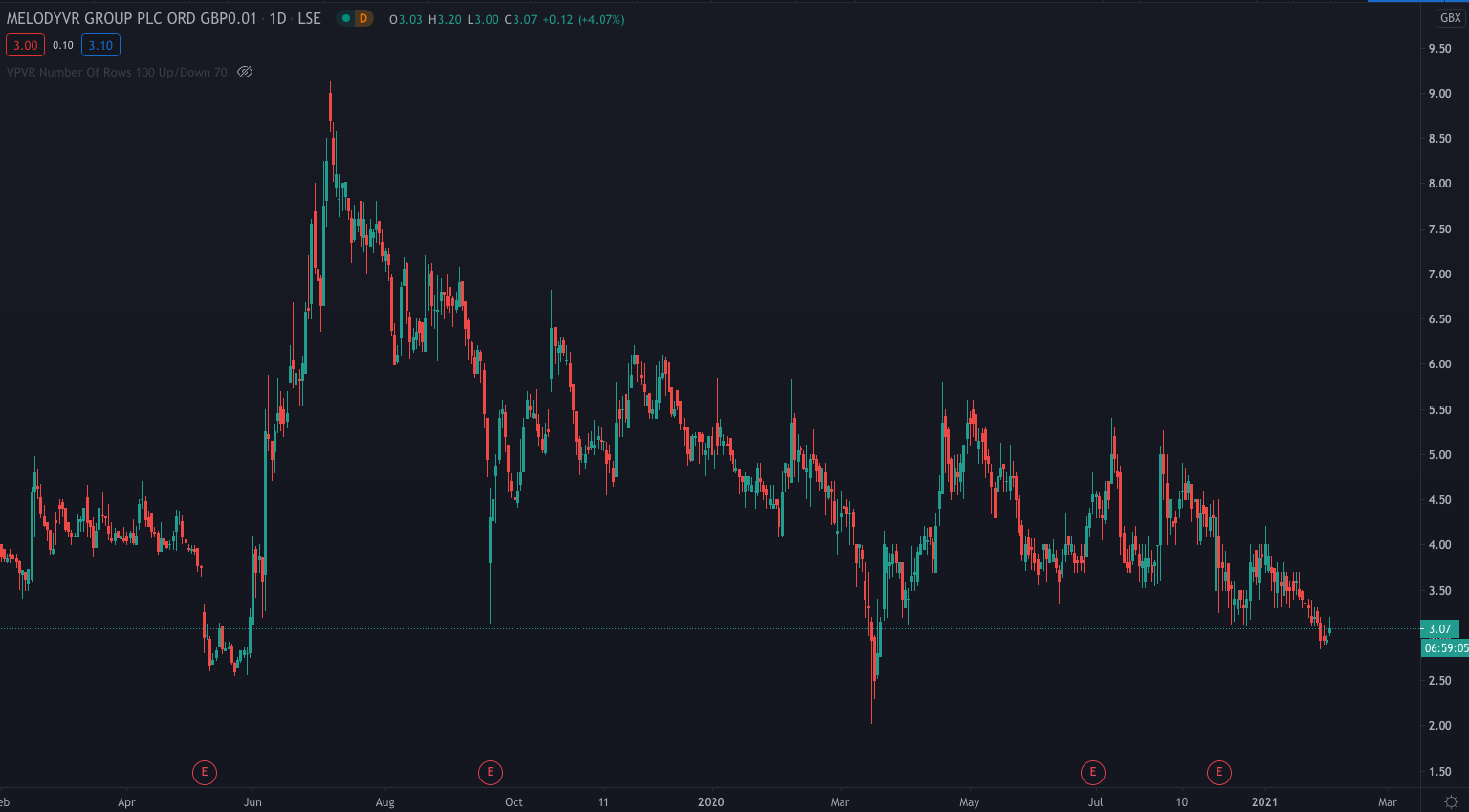Click the OHLC values in header
Viewport: 1469px width, 812px height.
tap(506, 19)
